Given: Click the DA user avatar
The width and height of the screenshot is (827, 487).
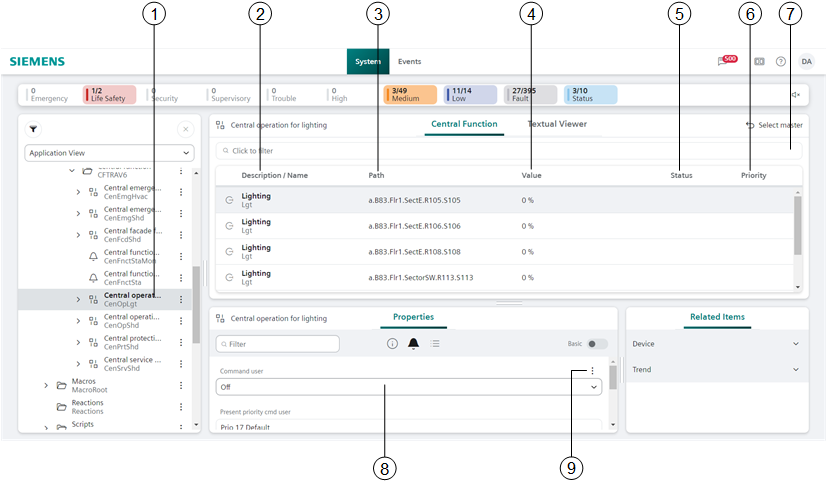Looking at the screenshot, I should pos(806,61).
